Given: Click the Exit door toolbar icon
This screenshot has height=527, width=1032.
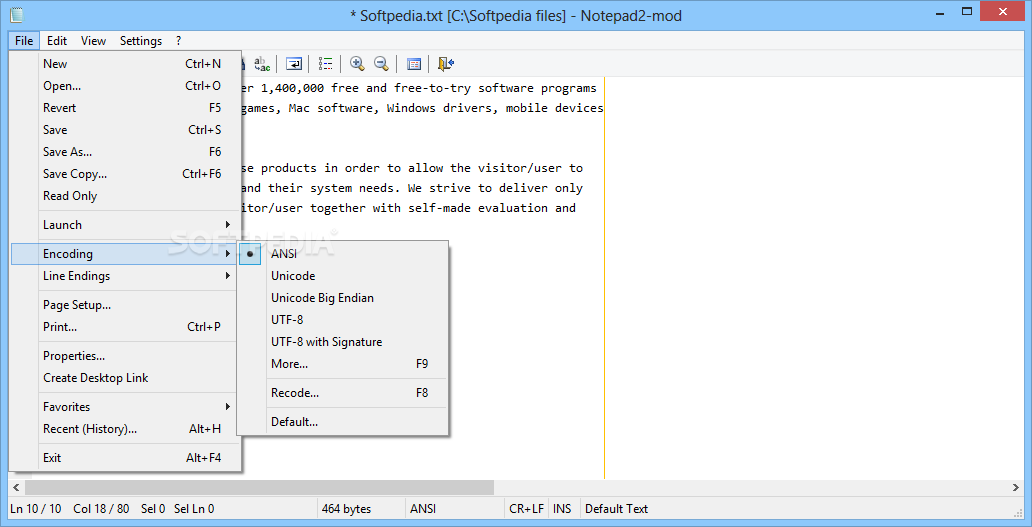Looking at the screenshot, I should coord(446,63).
